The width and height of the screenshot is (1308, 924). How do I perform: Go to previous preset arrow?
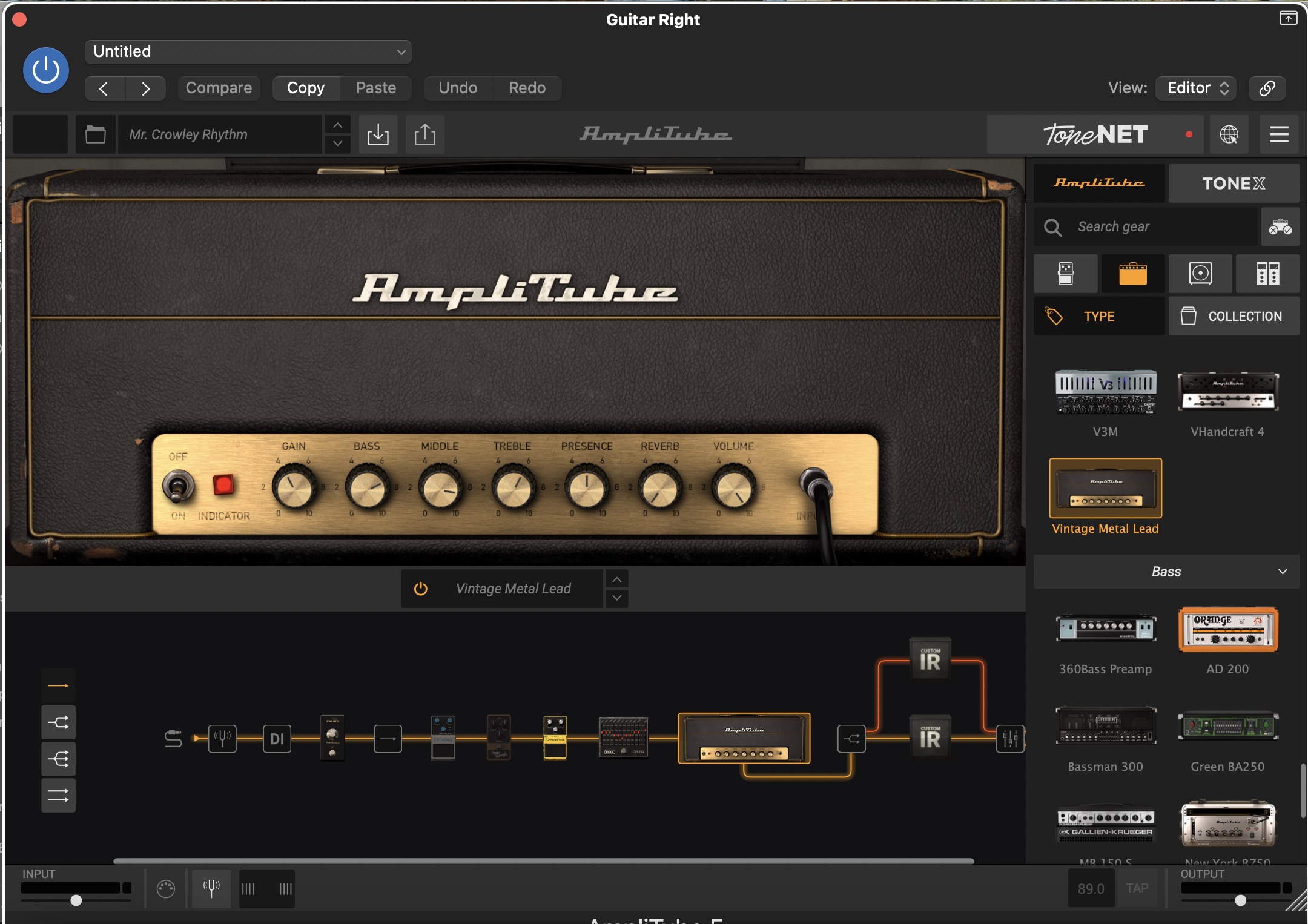104,88
